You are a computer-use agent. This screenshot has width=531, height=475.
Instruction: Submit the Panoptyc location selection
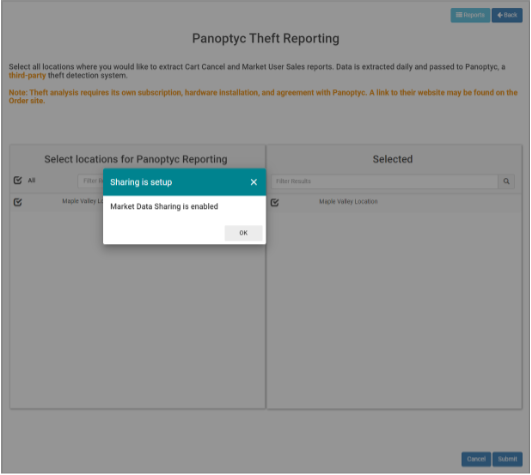[x=507, y=459]
